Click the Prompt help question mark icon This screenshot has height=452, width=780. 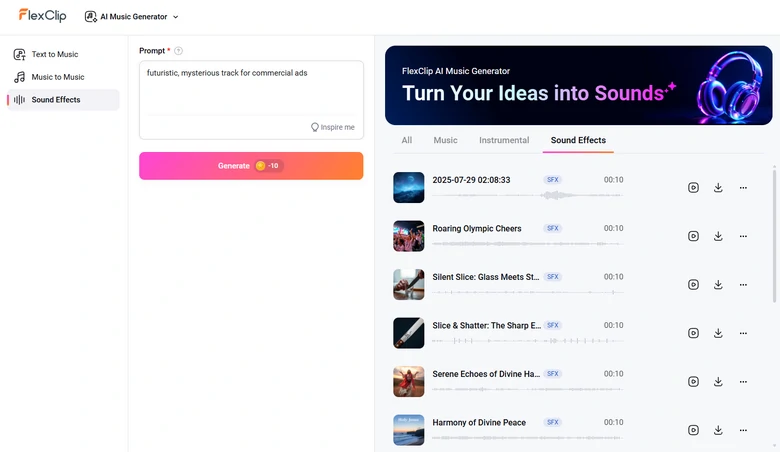pos(179,51)
